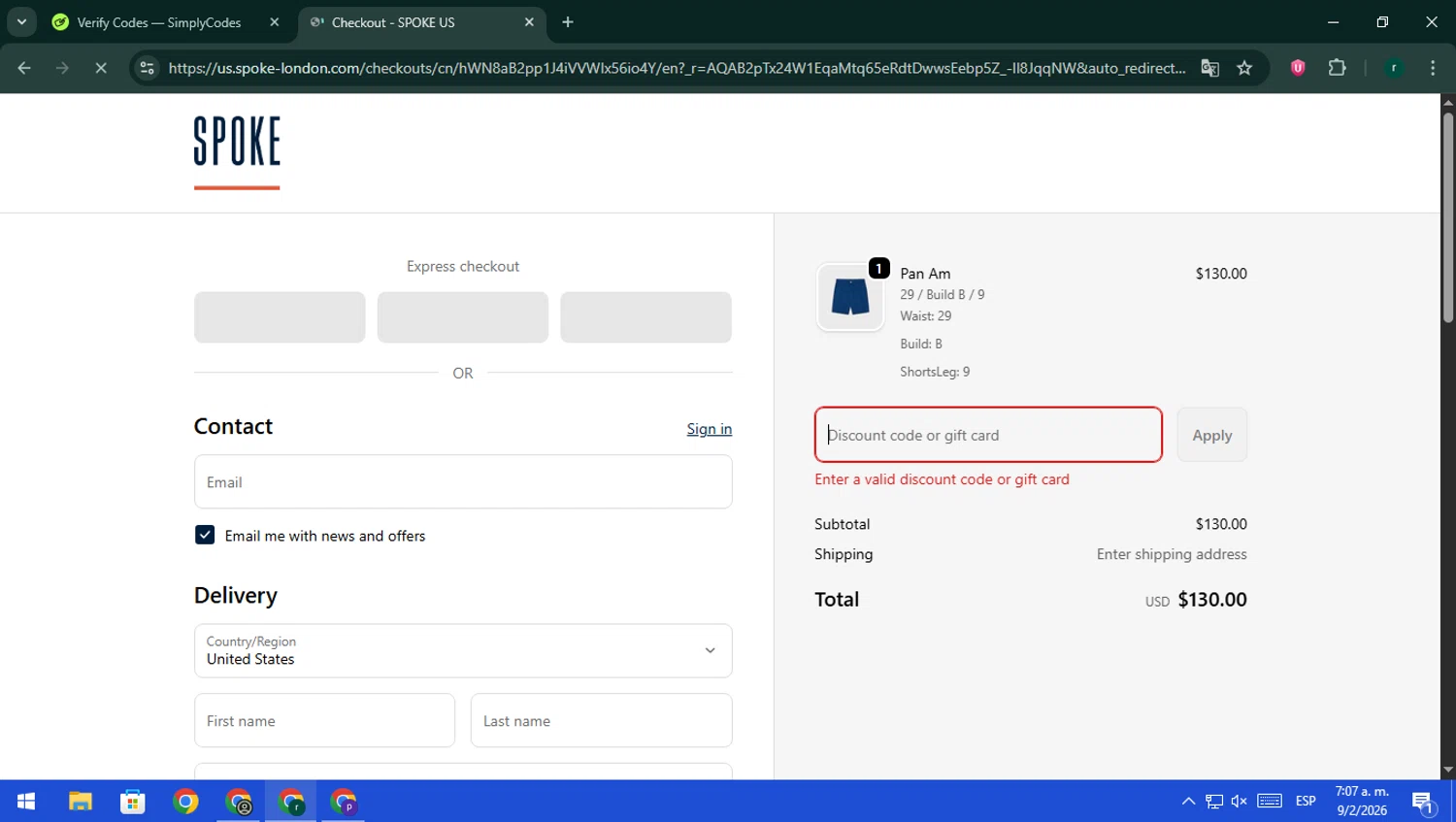The image size is (1456, 822).
Task: Click the third express checkout button
Action: (x=645, y=317)
